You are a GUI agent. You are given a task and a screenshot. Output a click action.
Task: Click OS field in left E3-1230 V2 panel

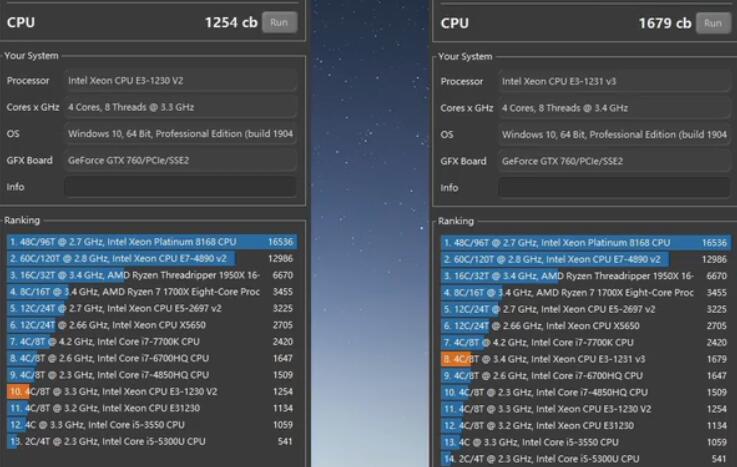pos(180,134)
